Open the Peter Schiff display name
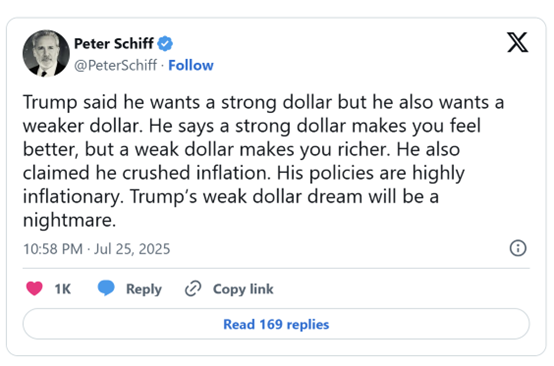Image resolution: width=554 pixels, height=366 pixels. (114, 44)
